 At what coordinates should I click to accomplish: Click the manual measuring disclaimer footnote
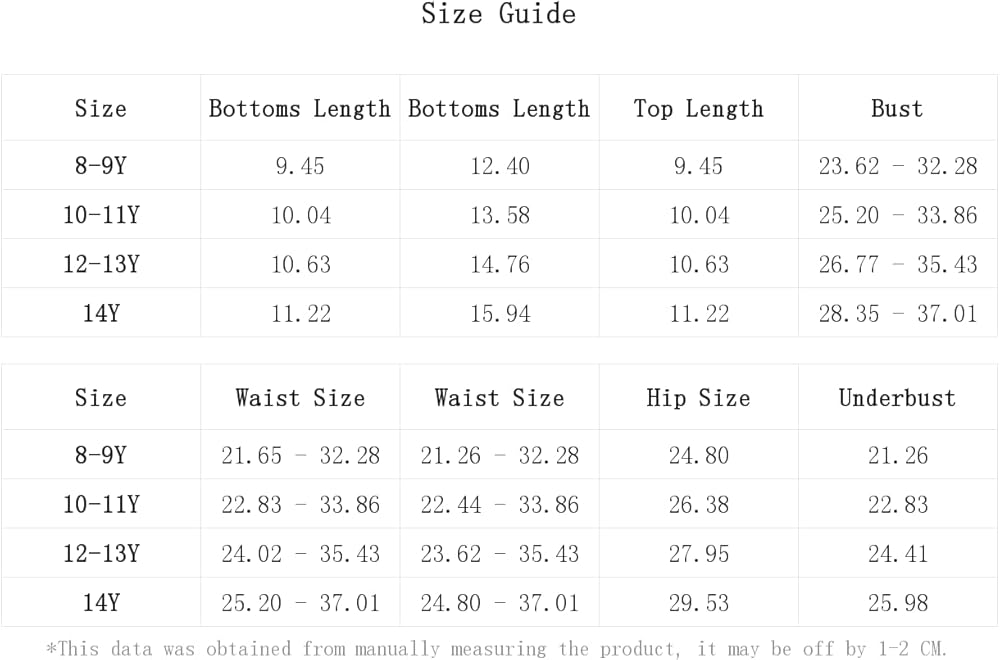[x=497, y=649]
